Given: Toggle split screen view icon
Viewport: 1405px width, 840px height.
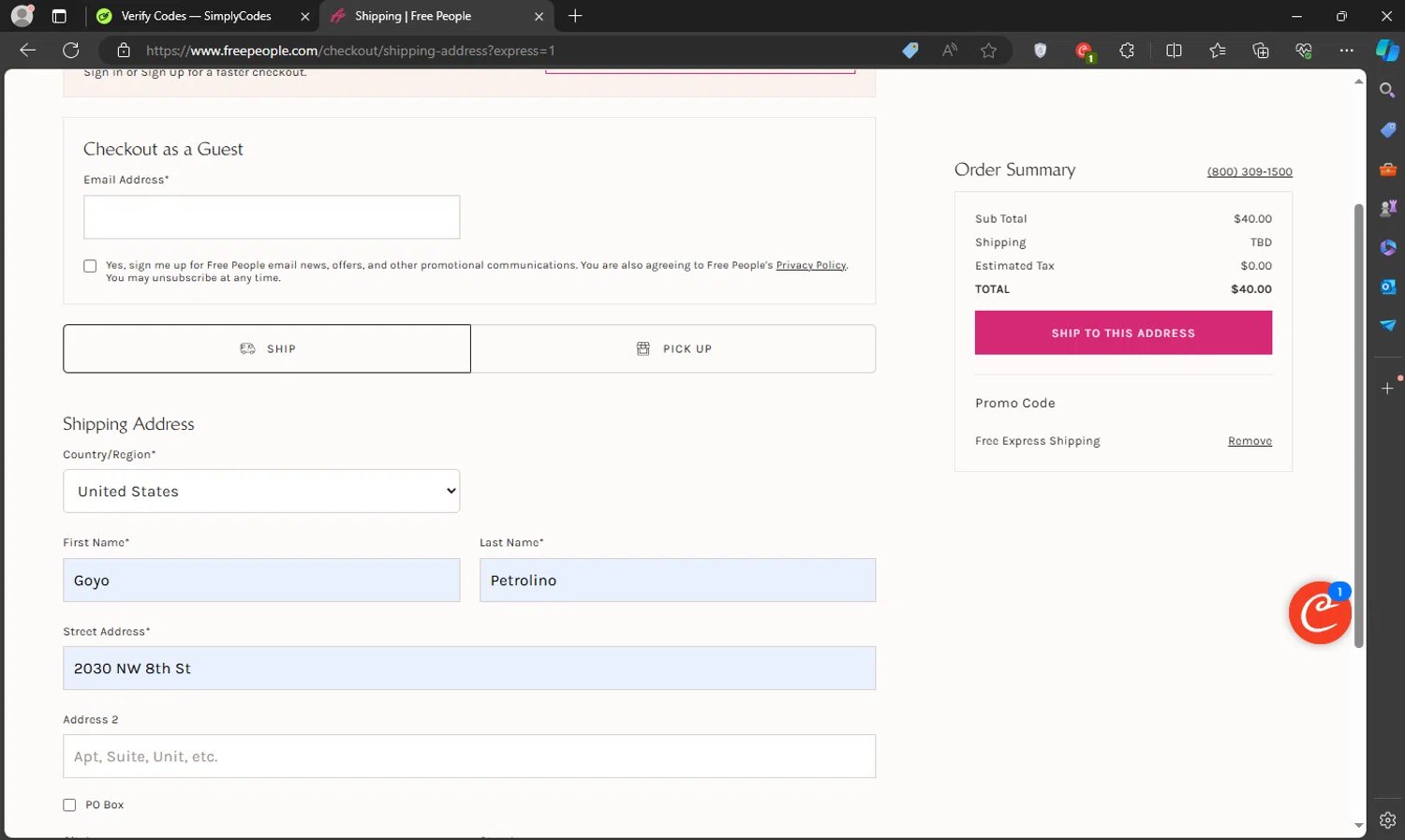Looking at the screenshot, I should [1174, 51].
